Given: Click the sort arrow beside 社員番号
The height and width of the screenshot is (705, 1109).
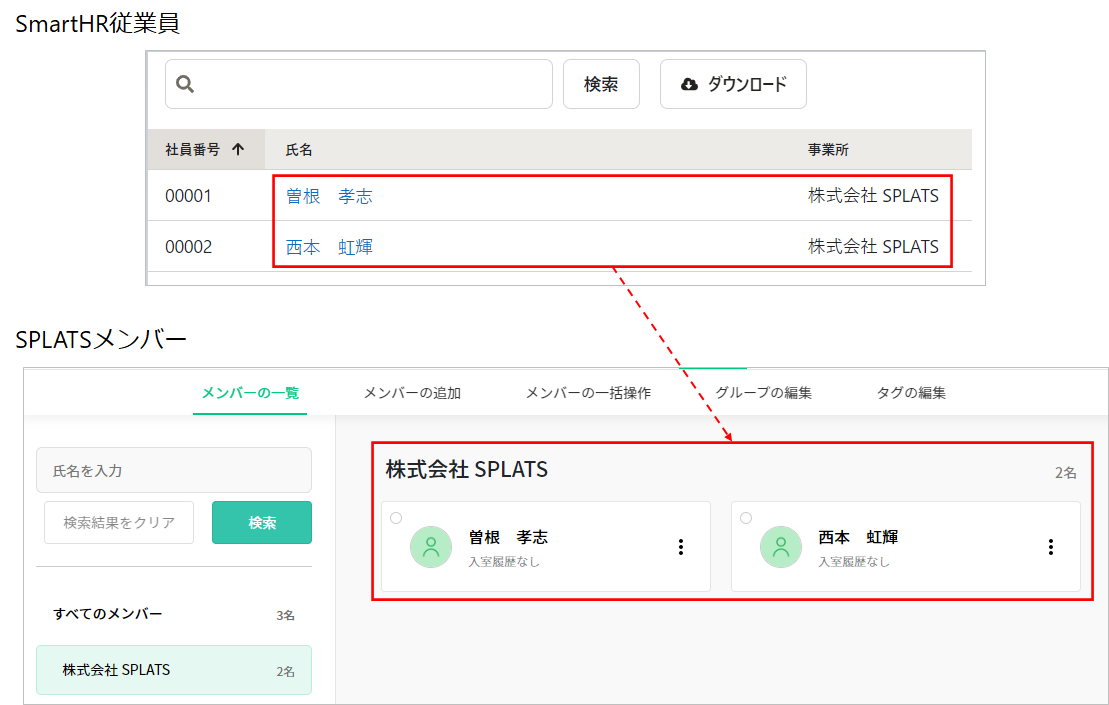Looking at the screenshot, I should click(x=237, y=149).
